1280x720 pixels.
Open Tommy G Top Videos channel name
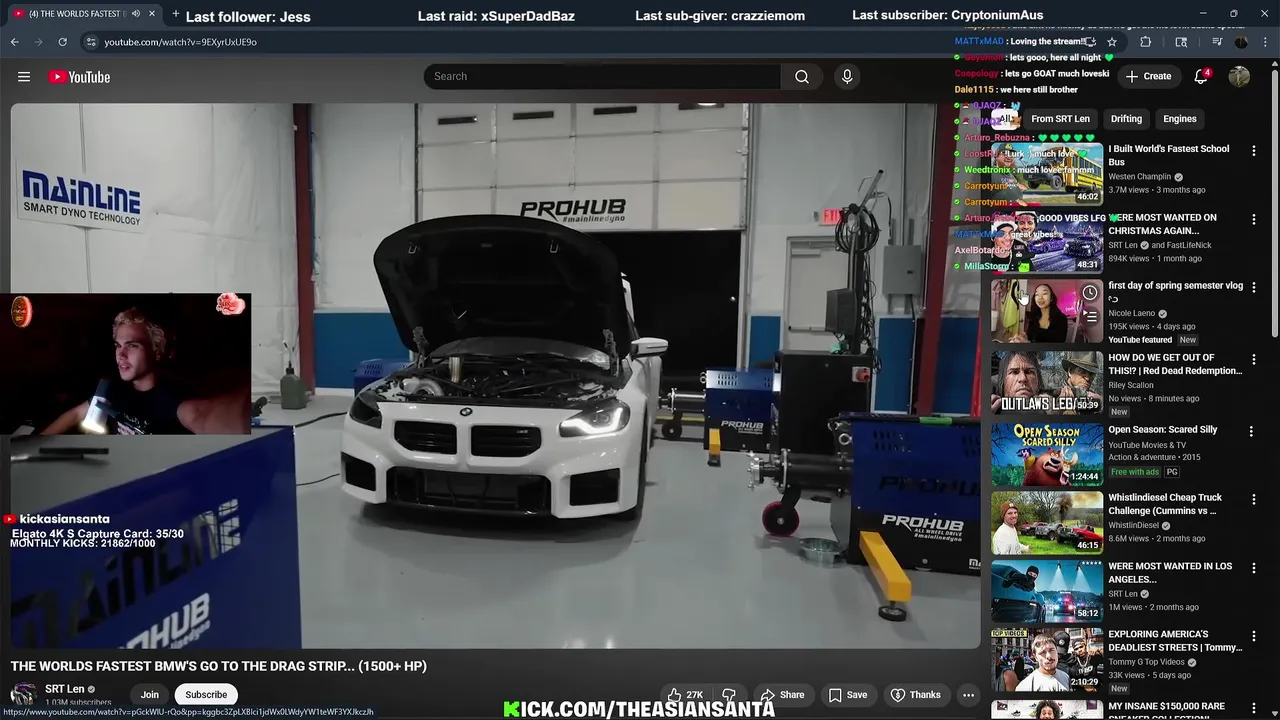coord(1146,662)
